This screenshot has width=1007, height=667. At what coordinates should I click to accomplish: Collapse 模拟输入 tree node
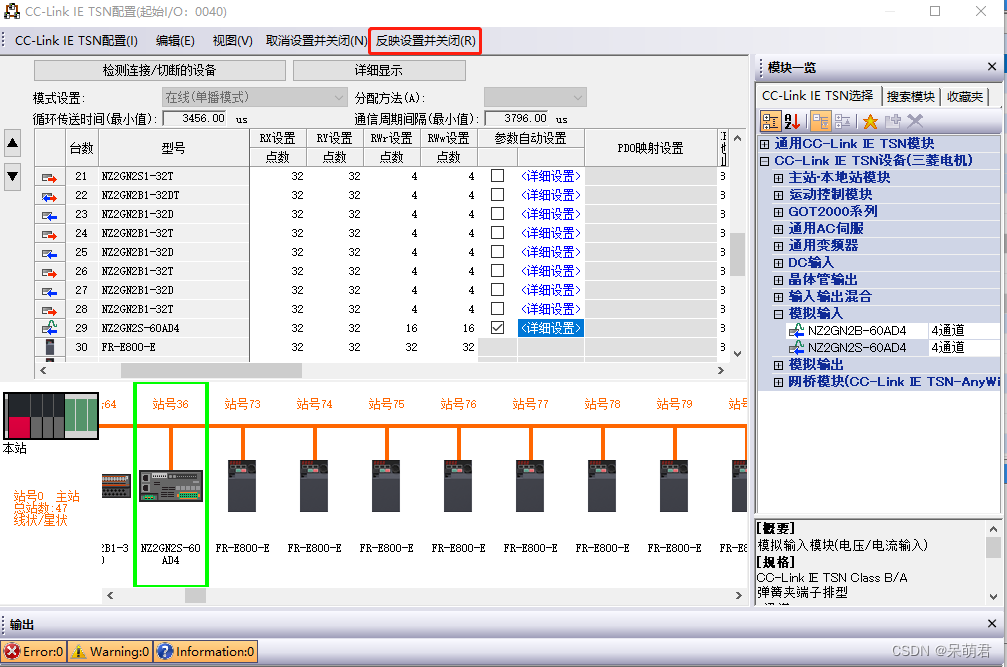point(778,314)
